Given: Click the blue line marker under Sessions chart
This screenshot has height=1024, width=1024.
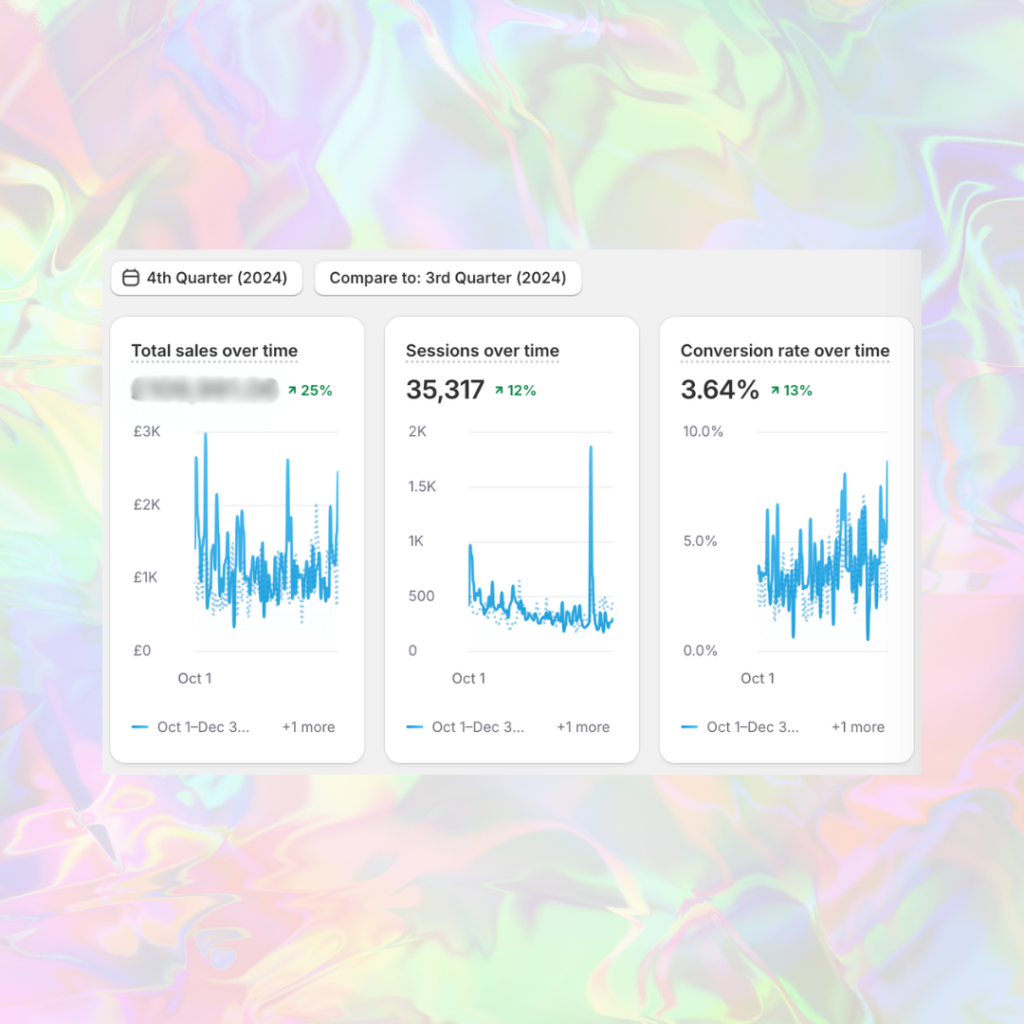Looking at the screenshot, I should click(415, 727).
